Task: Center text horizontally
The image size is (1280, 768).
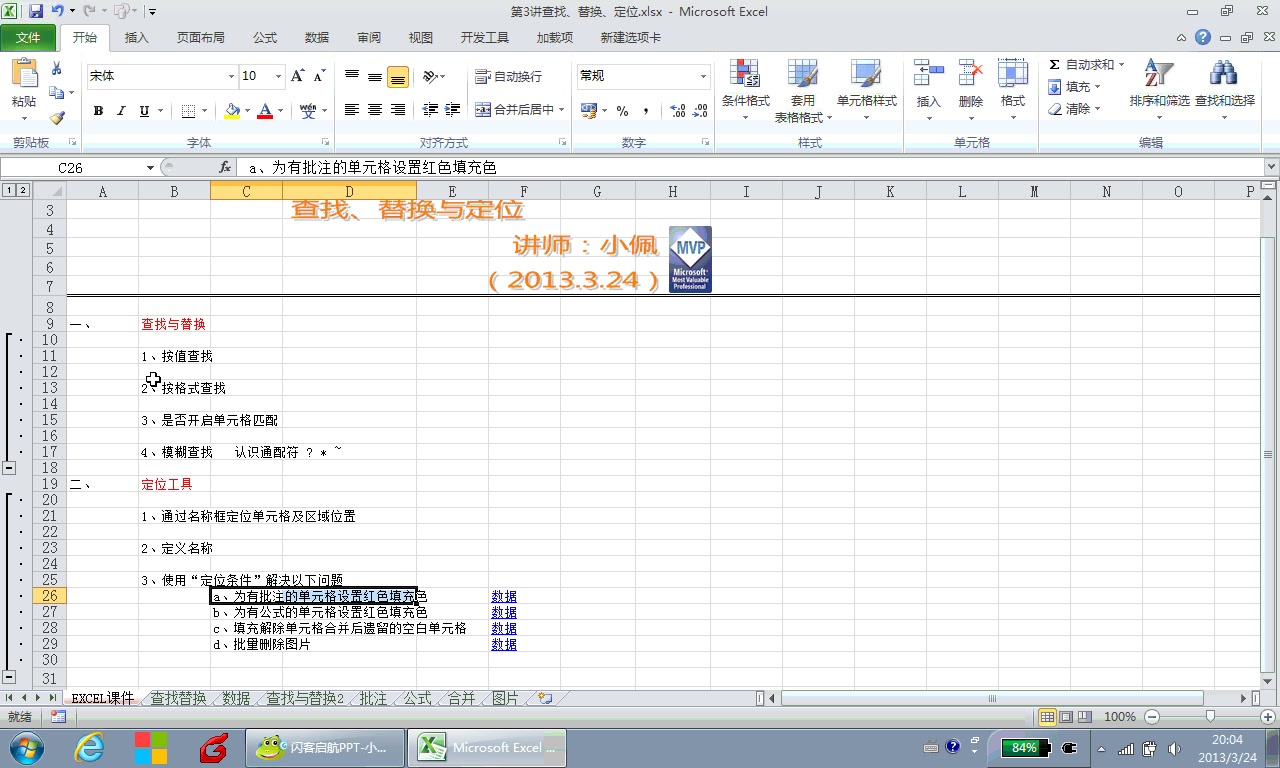Action: pos(375,110)
